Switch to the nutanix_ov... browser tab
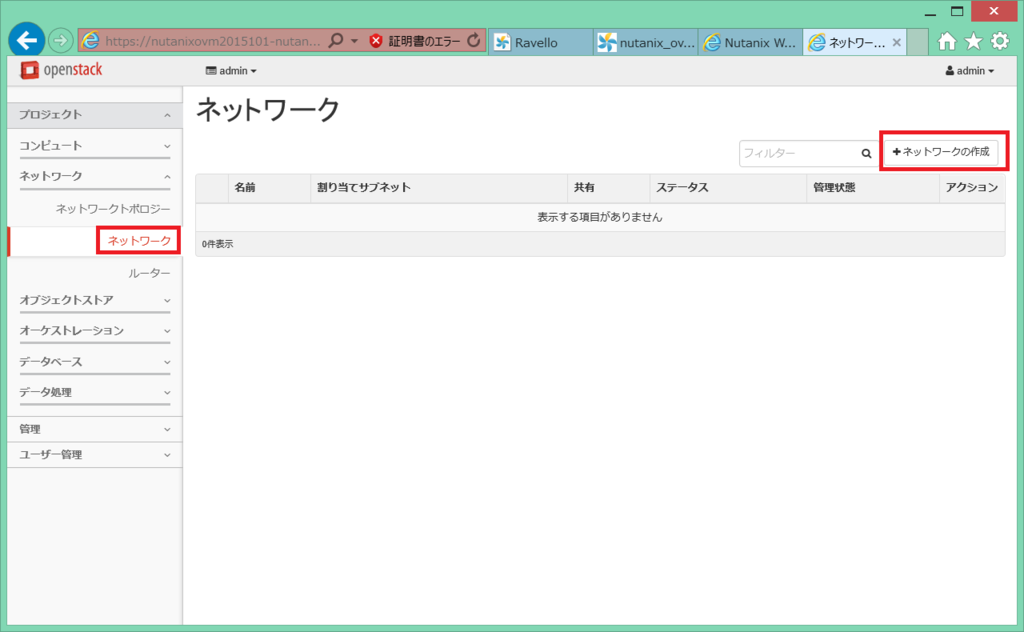The height and width of the screenshot is (632, 1024). click(646, 42)
